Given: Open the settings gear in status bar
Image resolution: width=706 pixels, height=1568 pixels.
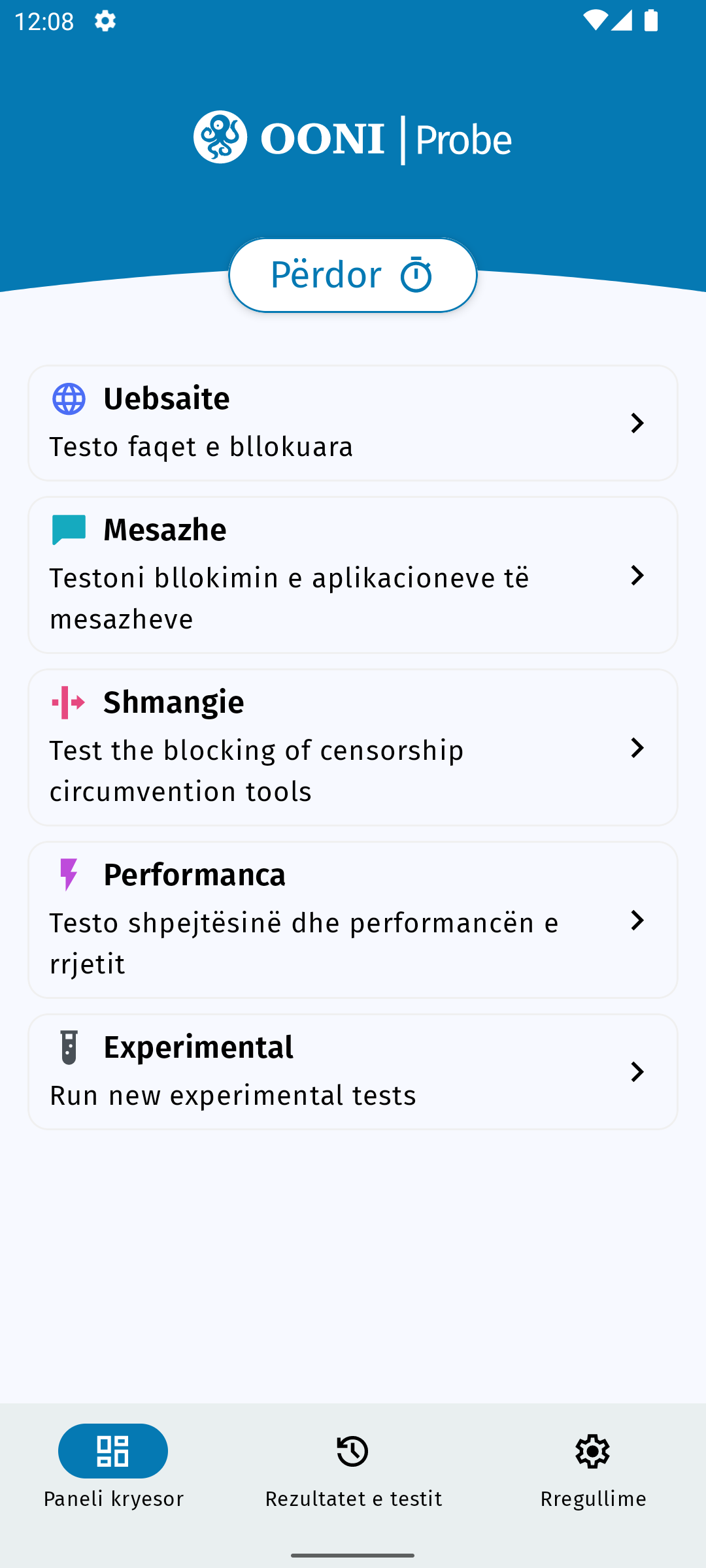Looking at the screenshot, I should click(105, 21).
